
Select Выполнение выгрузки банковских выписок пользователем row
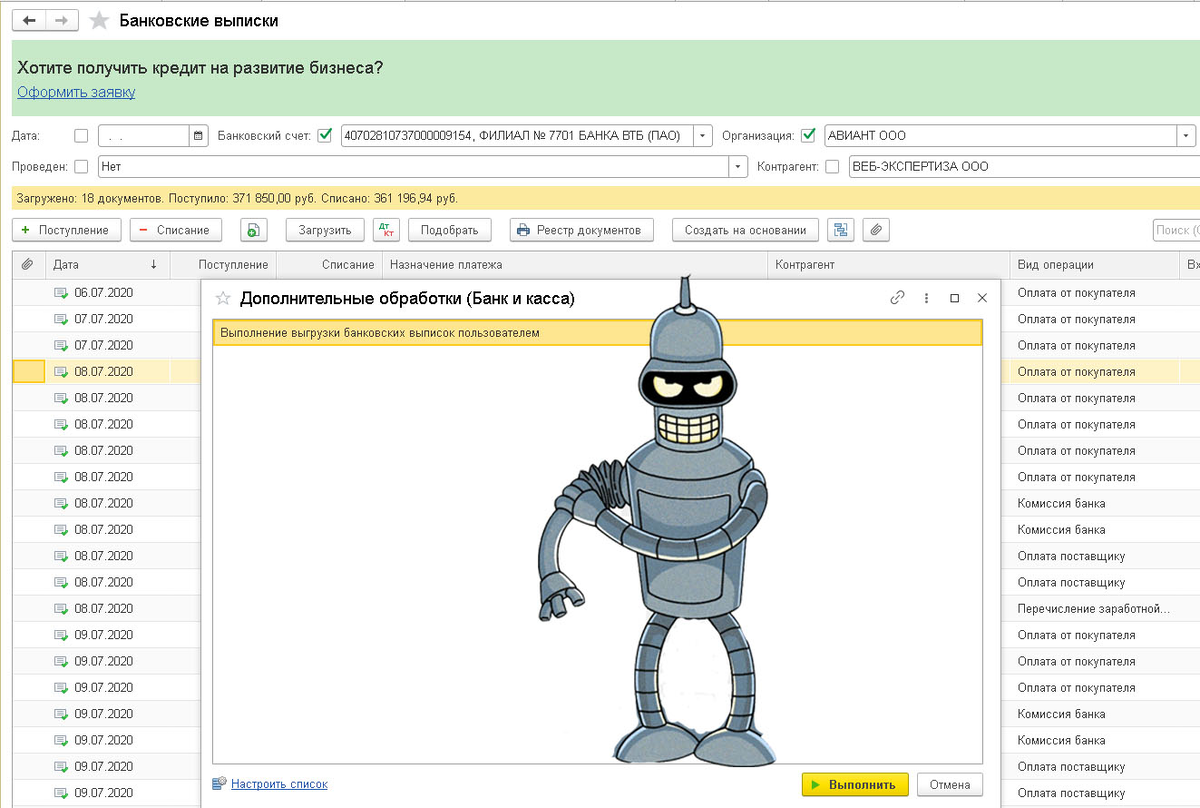point(598,333)
